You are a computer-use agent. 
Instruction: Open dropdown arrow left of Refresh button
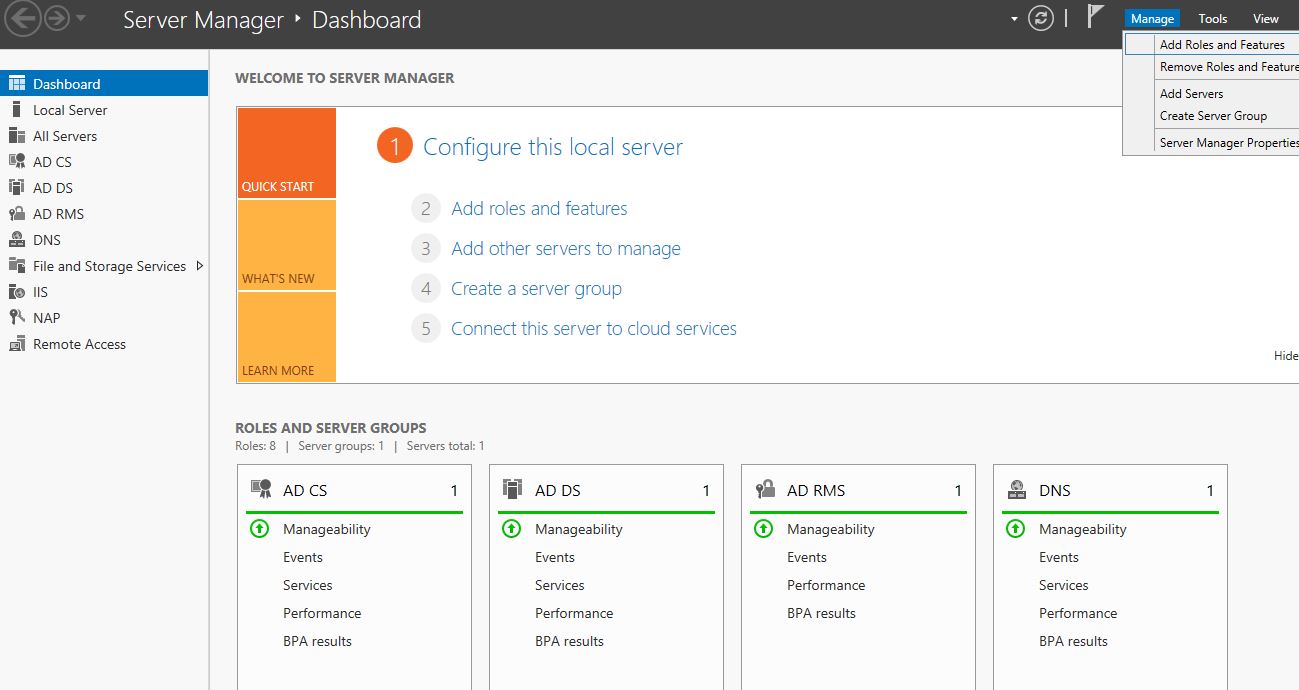(x=1014, y=19)
